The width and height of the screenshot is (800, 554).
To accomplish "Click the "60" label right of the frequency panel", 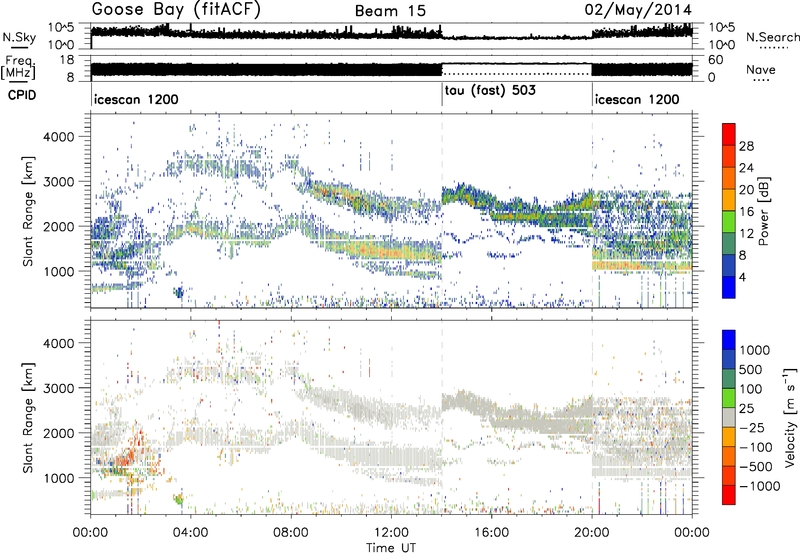I will point(715,60).
